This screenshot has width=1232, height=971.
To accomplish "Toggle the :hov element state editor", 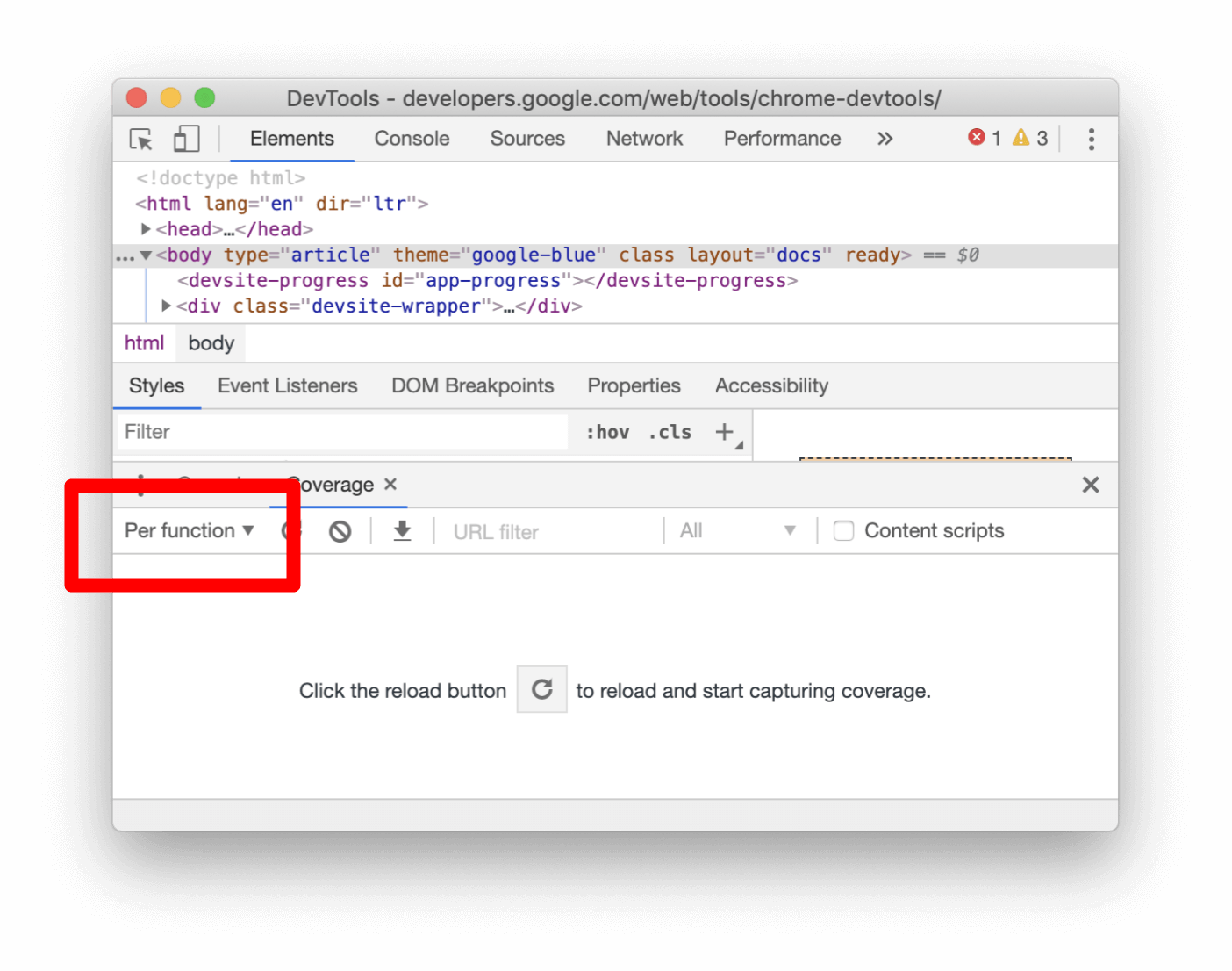I will point(607,432).
